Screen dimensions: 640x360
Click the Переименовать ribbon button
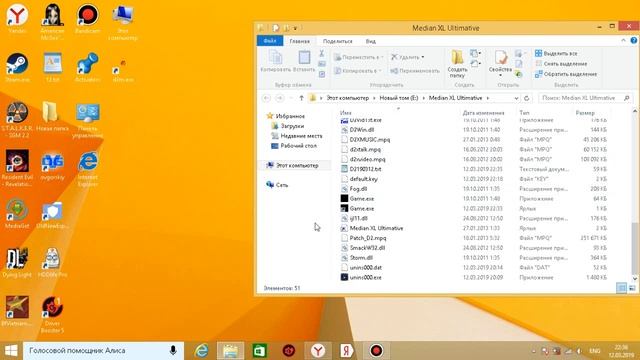point(415,71)
